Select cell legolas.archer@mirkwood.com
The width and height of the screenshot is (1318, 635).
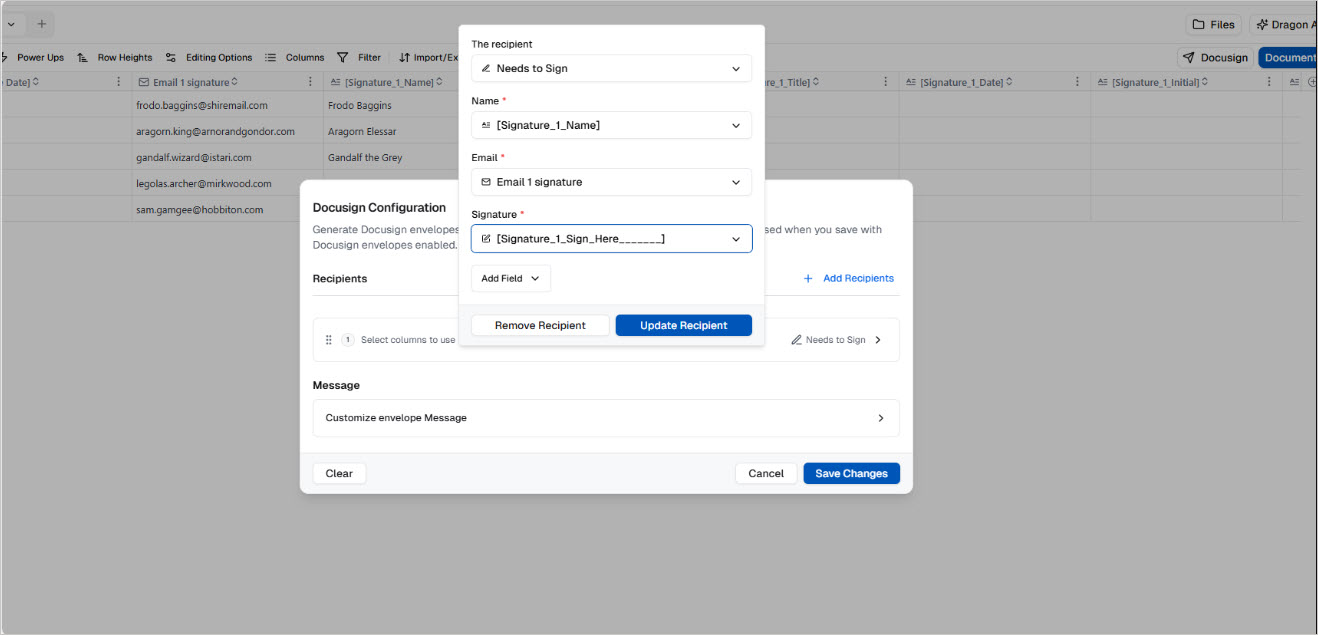click(x=226, y=183)
